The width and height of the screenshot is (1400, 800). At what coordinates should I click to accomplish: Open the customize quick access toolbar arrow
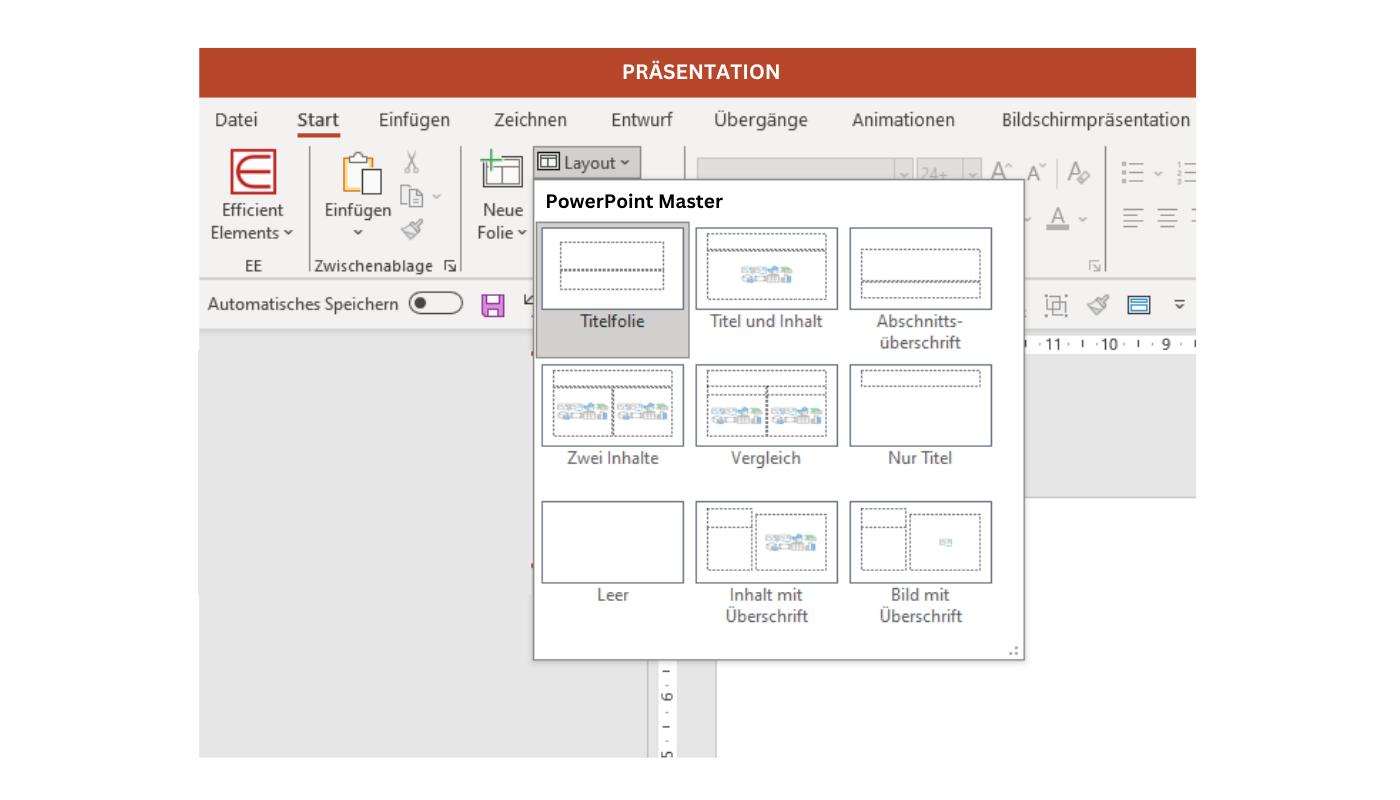(1180, 304)
